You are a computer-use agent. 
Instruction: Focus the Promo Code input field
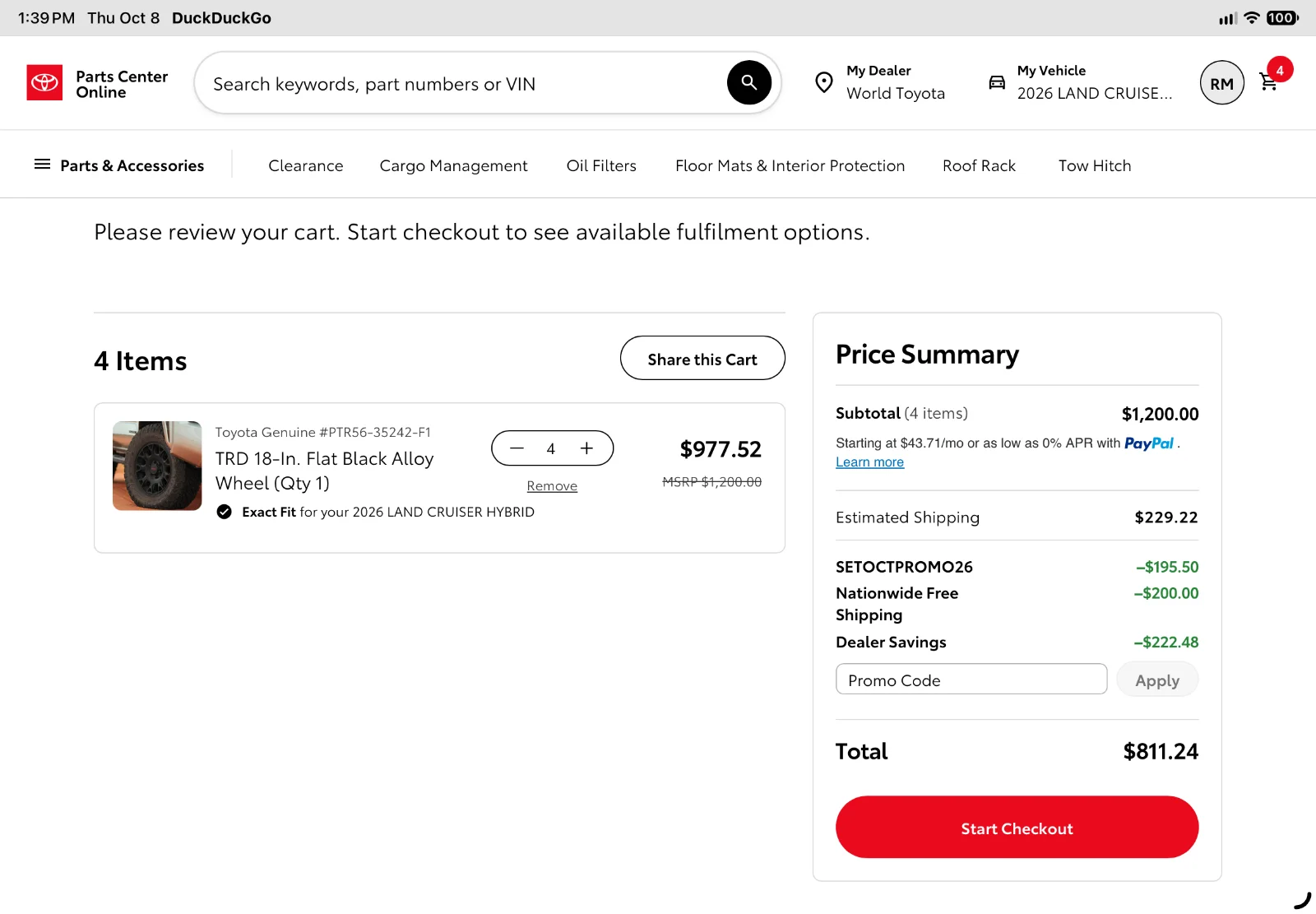971,680
